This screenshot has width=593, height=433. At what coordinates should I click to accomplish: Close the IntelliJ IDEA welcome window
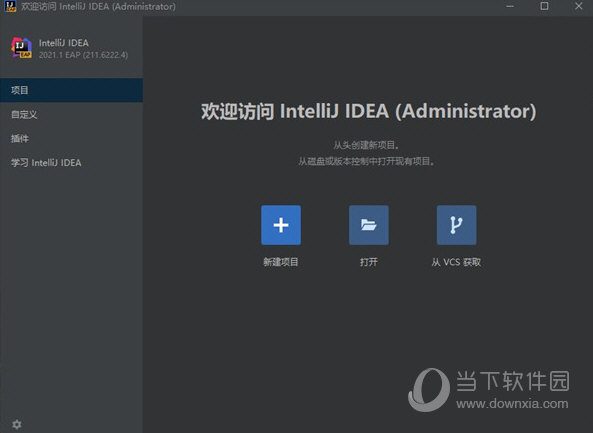pyautogui.click(x=579, y=6)
